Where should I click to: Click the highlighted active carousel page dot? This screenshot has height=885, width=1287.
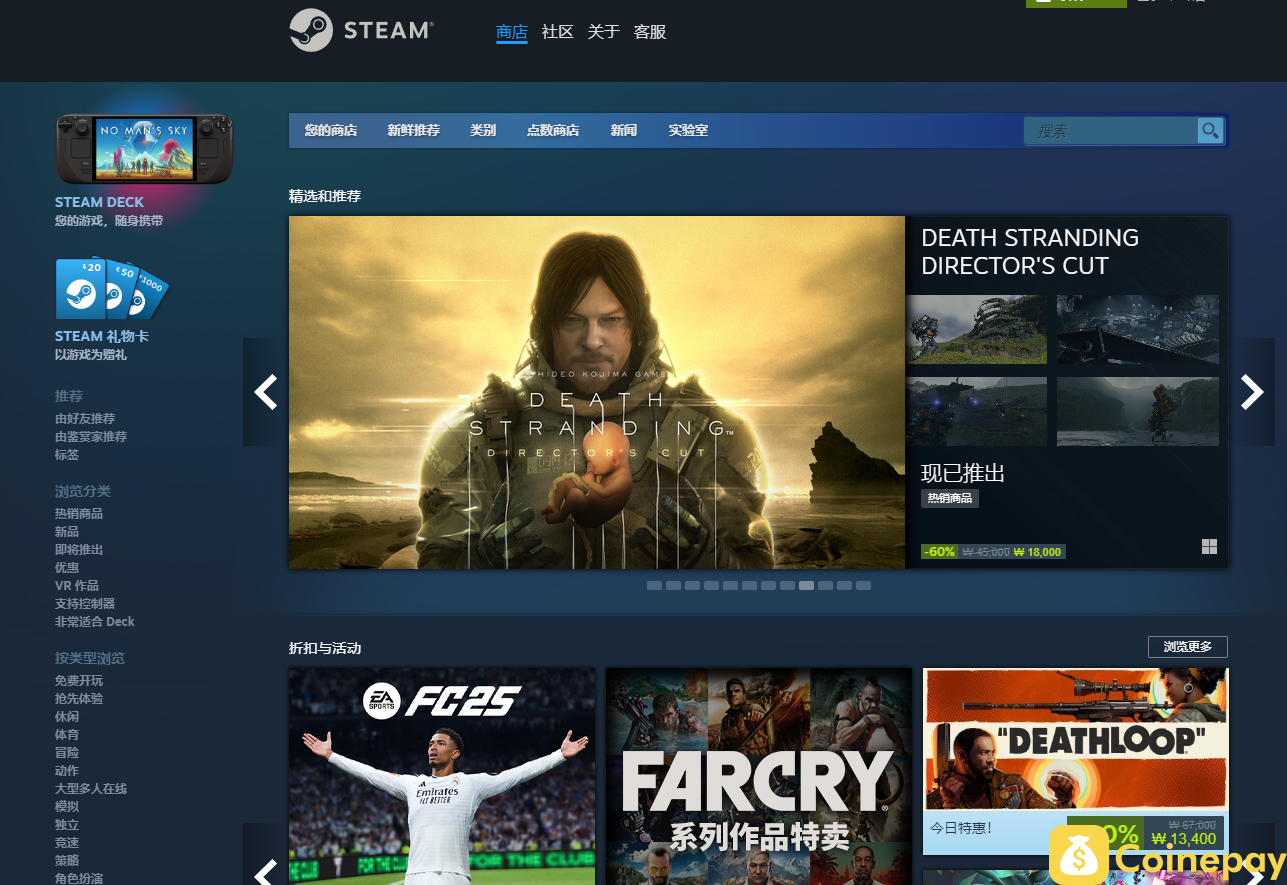806,585
